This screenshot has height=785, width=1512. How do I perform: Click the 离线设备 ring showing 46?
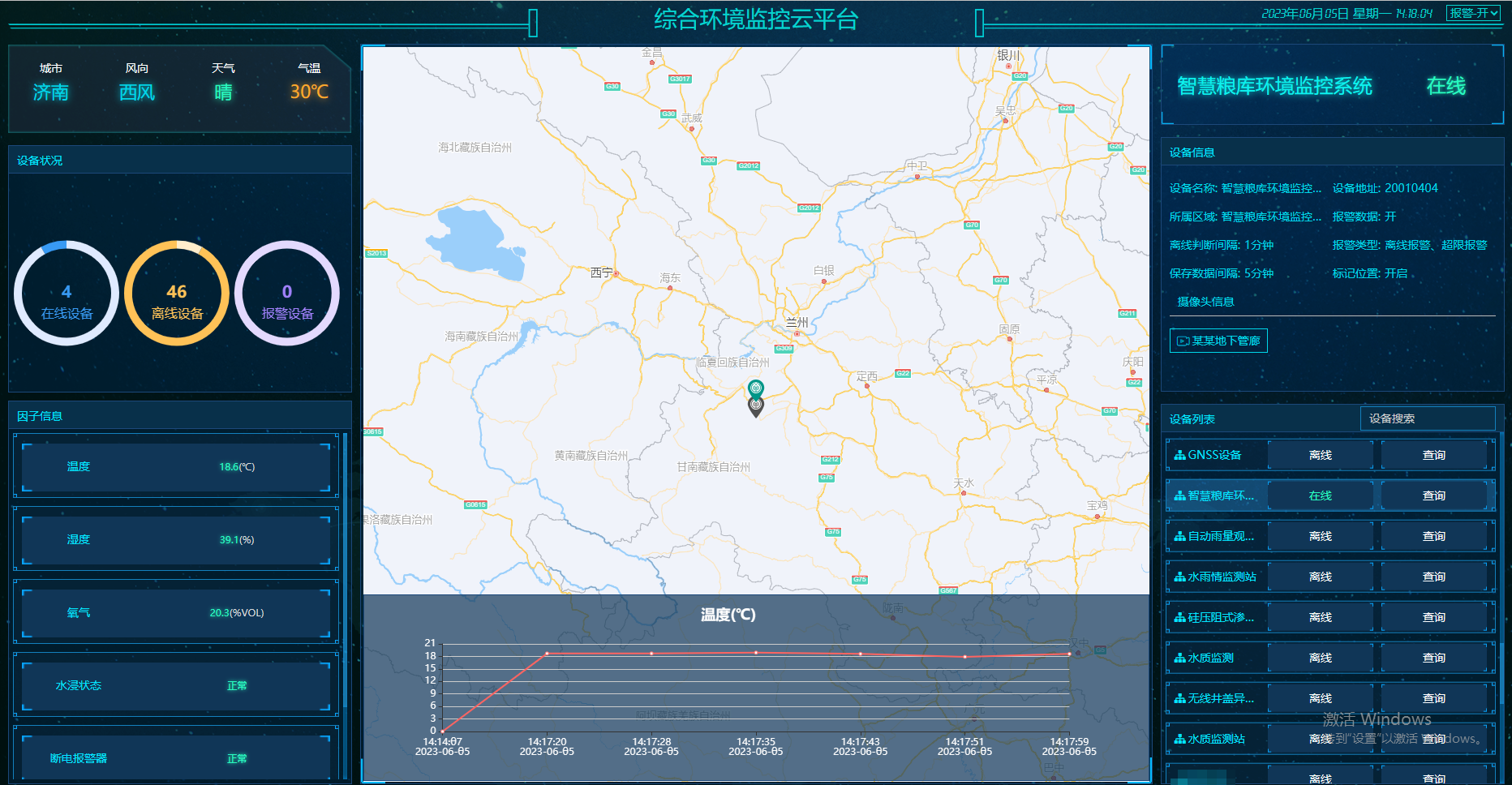click(x=177, y=293)
